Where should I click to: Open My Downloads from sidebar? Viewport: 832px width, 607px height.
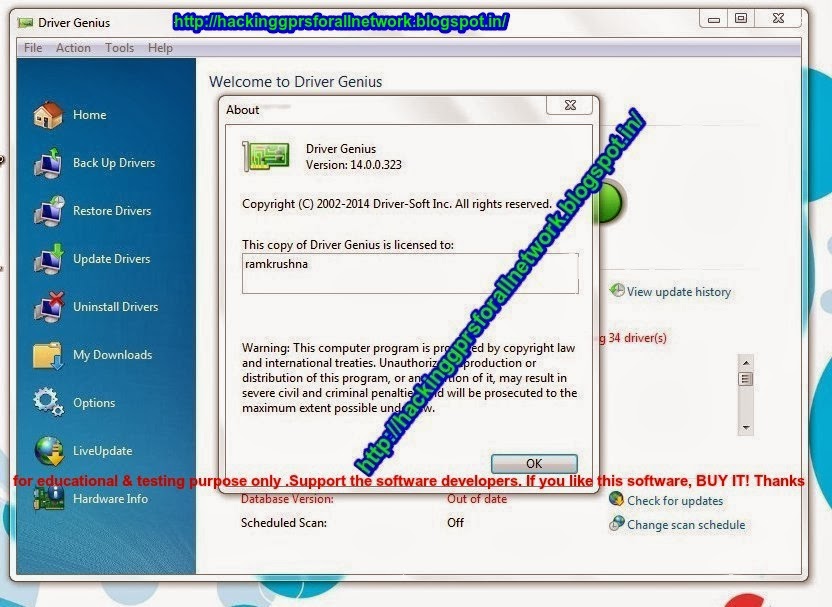(112, 355)
